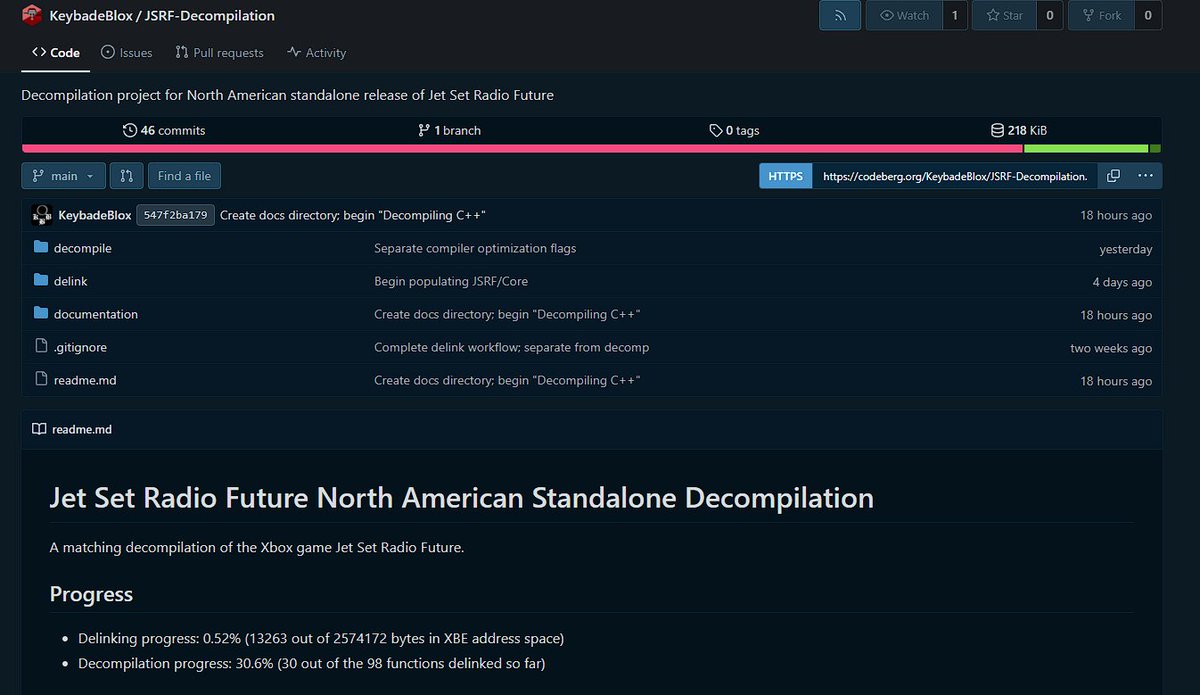Screen dimensions: 1200x695
Task: Star the JSRF-Decompilation repository
Action: [x=1004, y=15]
